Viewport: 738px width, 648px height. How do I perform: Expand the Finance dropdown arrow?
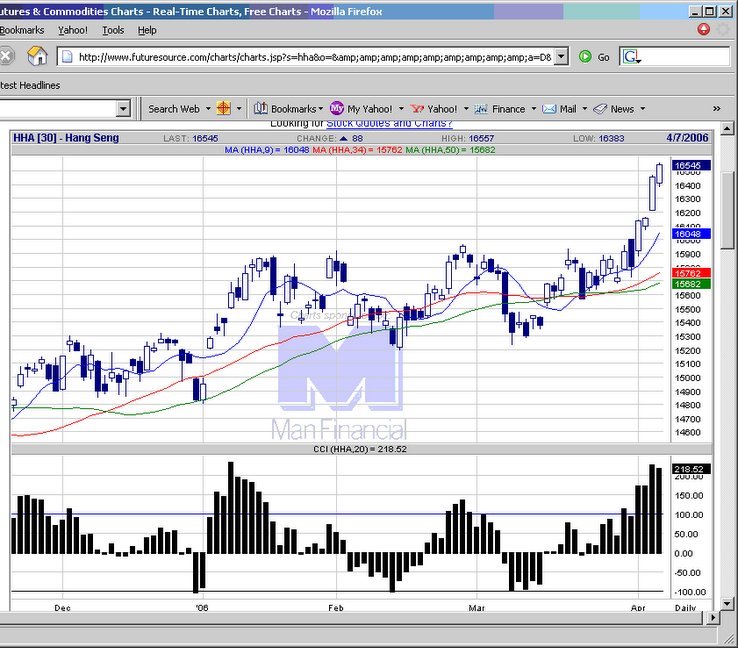[534, 109]
